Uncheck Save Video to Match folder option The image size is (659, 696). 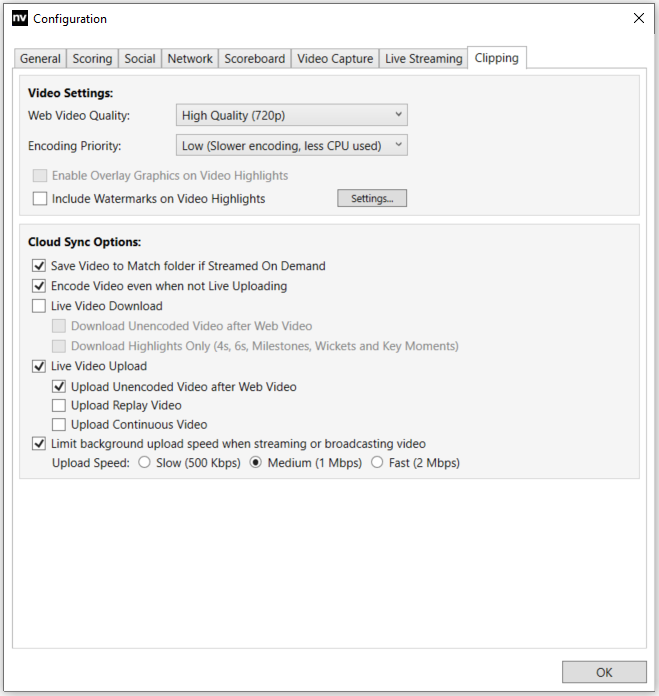(40, 266)
